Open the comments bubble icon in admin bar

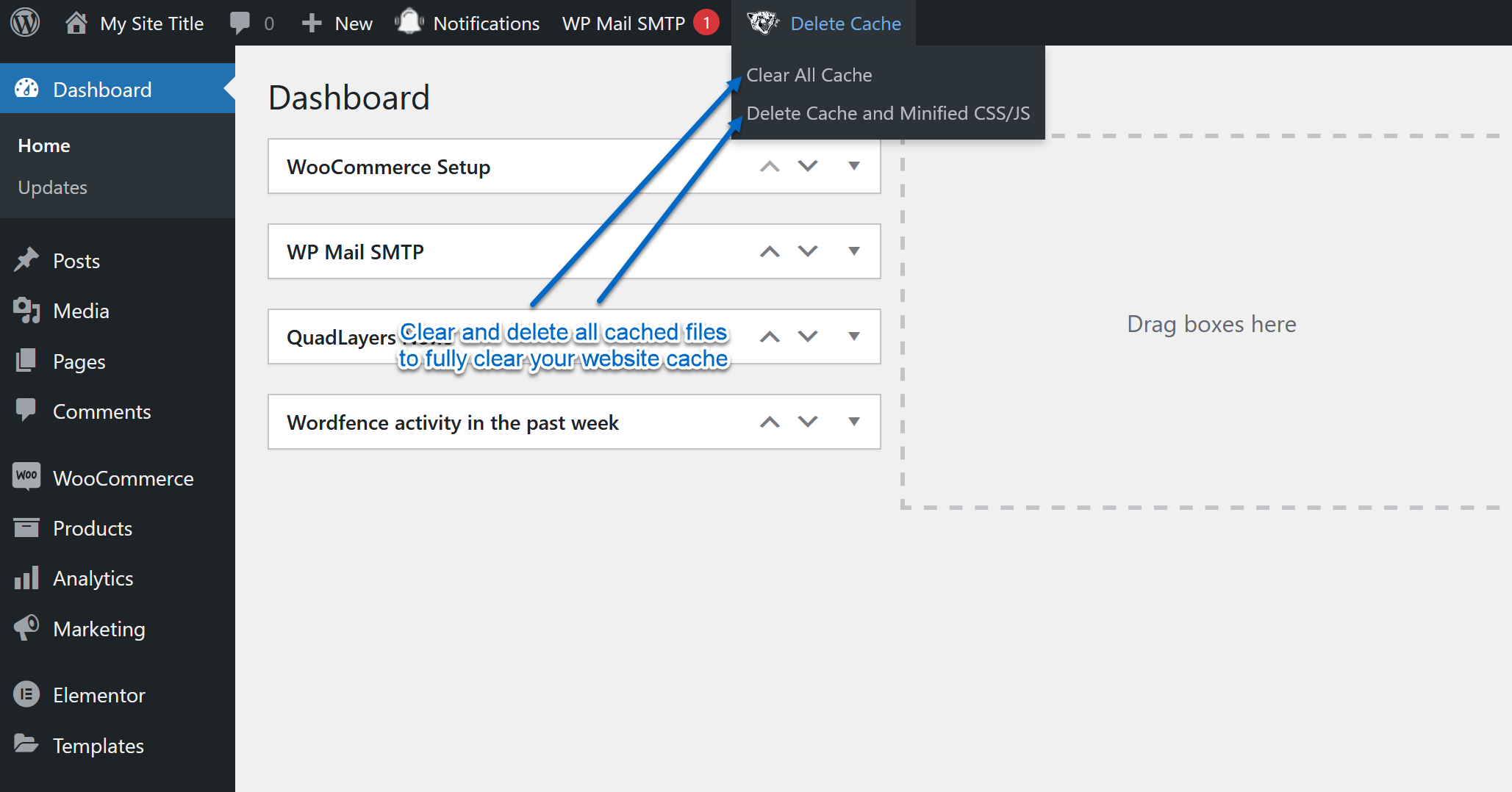[240, 23]
